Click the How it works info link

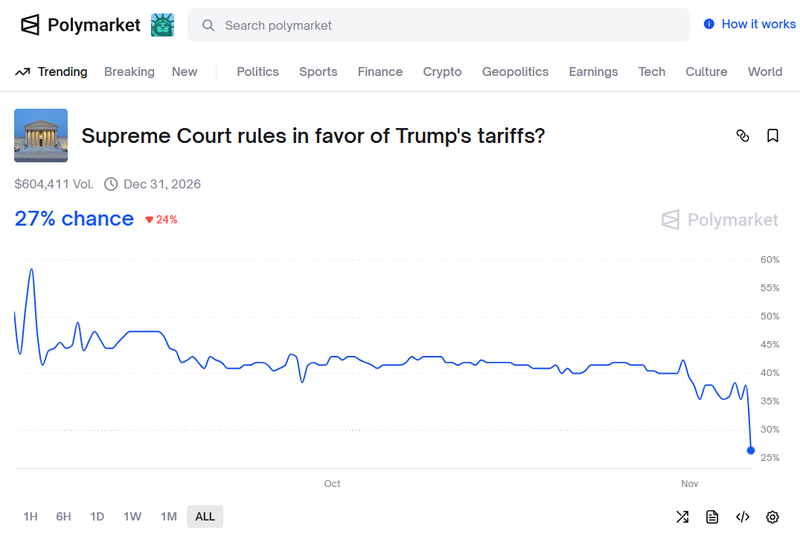[x=750, y=24]
